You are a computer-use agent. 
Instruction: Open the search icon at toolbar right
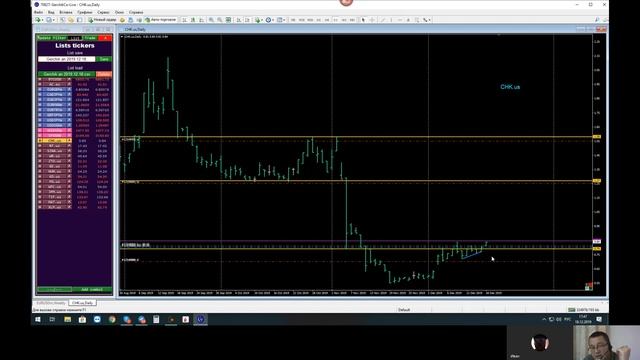coord(597,20)
